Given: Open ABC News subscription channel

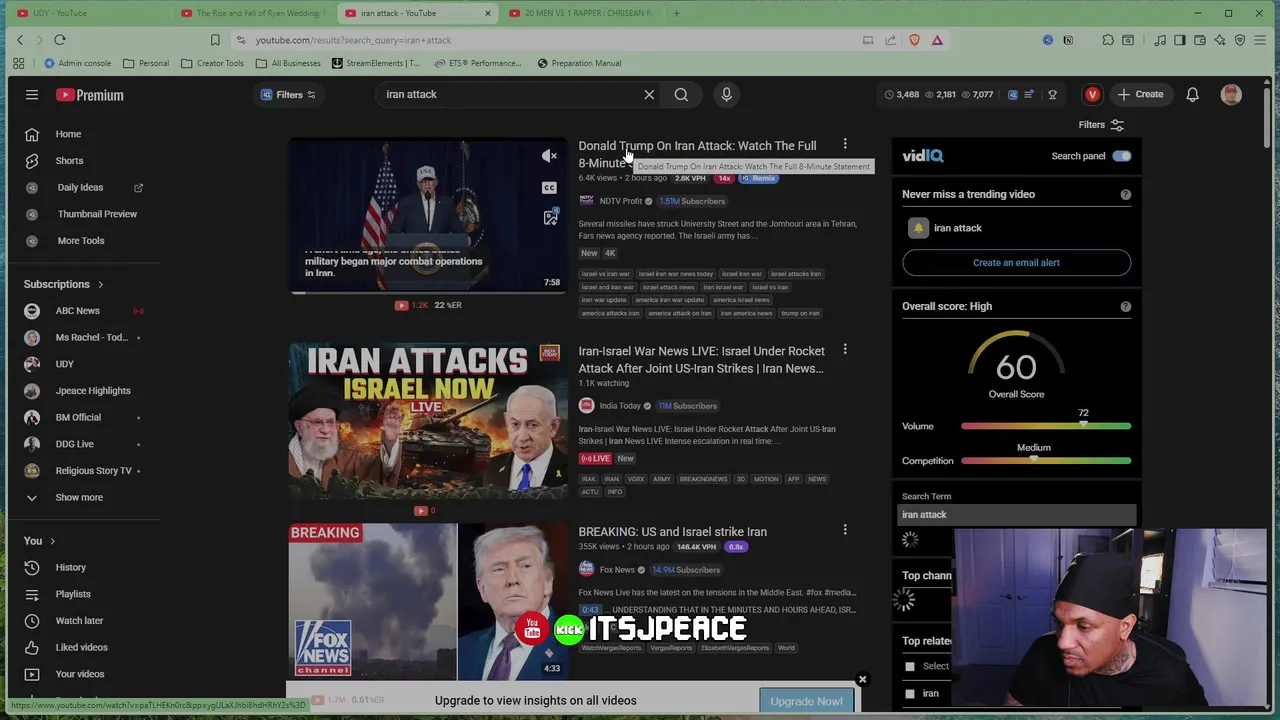Looking at the screenshot, I should coord(80,311).
